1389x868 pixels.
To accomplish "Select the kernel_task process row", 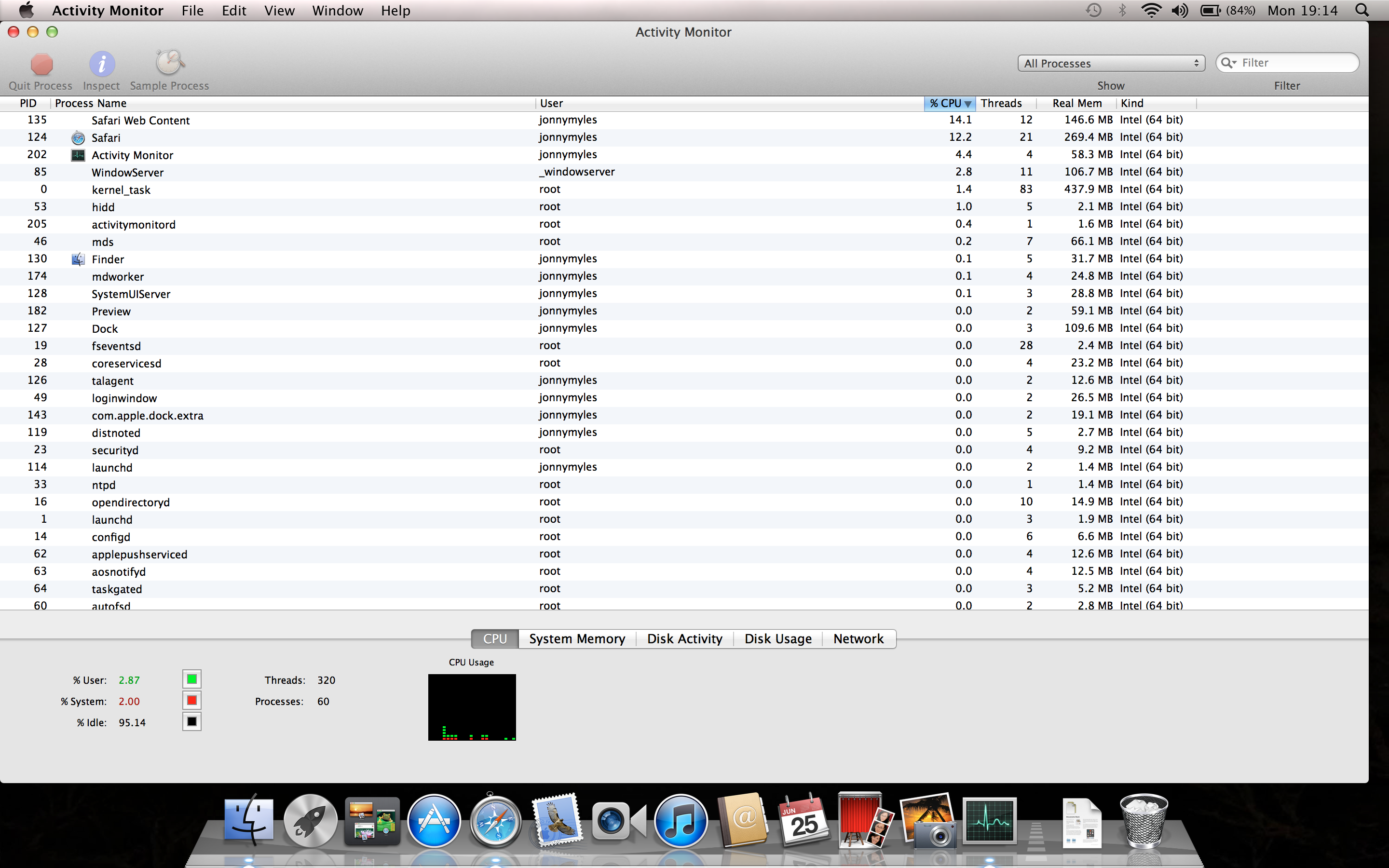I will pyautogui.click(x=684, y=190).
